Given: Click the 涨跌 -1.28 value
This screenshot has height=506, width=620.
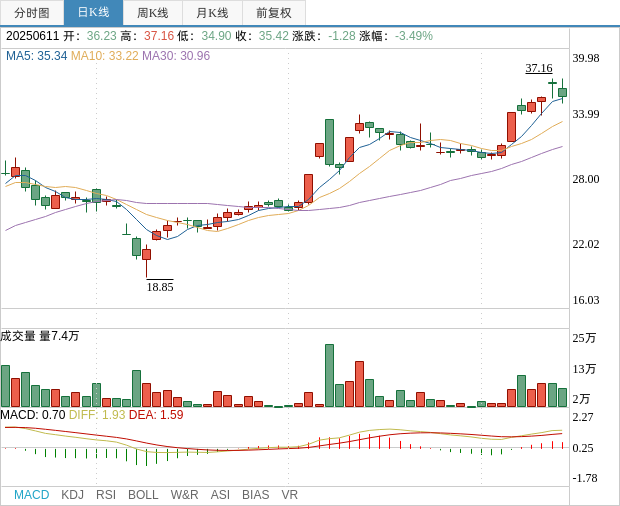Looking at the screenshot, I should click(342, 36).
